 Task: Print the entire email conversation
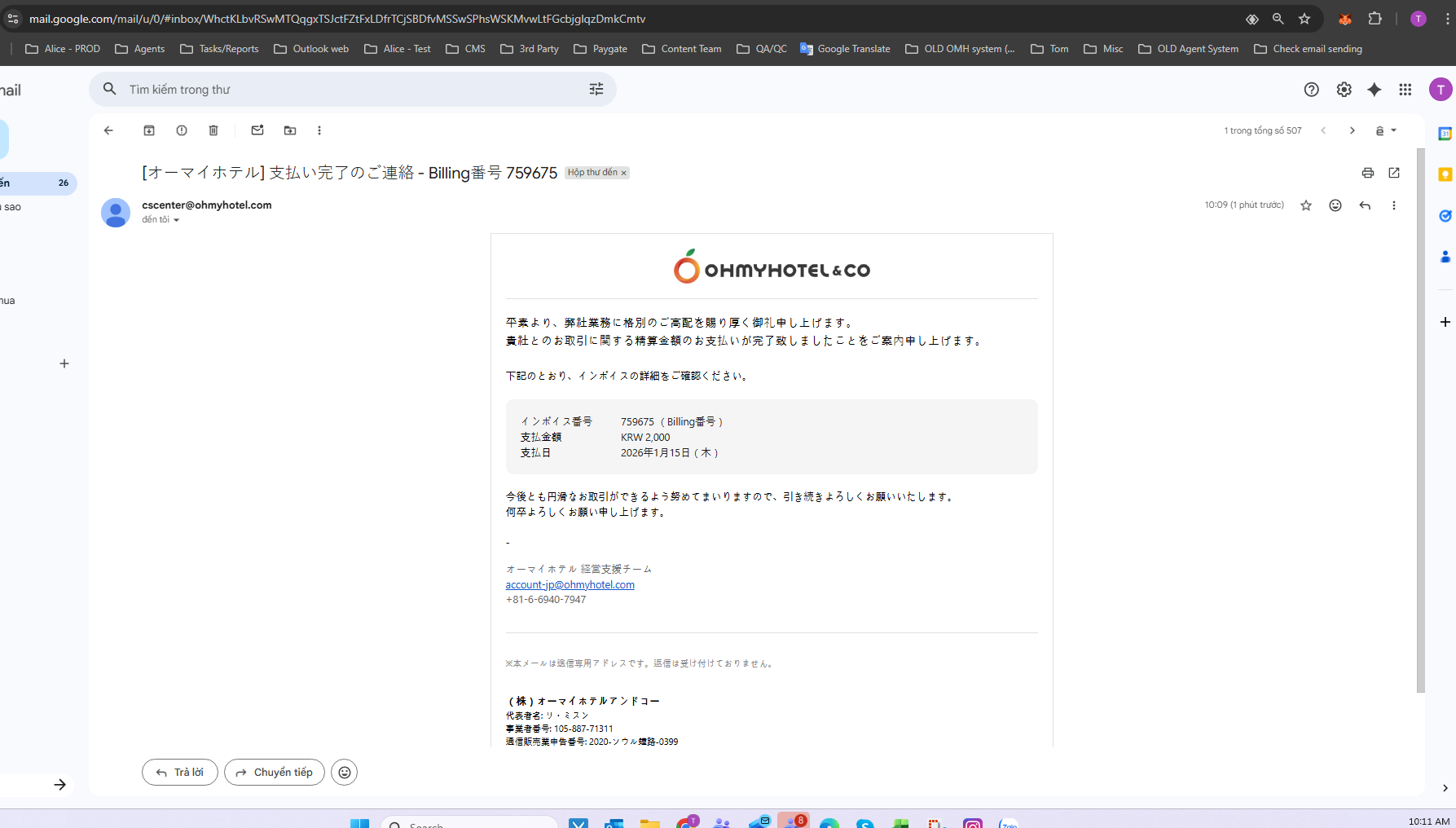point(1367,173)
